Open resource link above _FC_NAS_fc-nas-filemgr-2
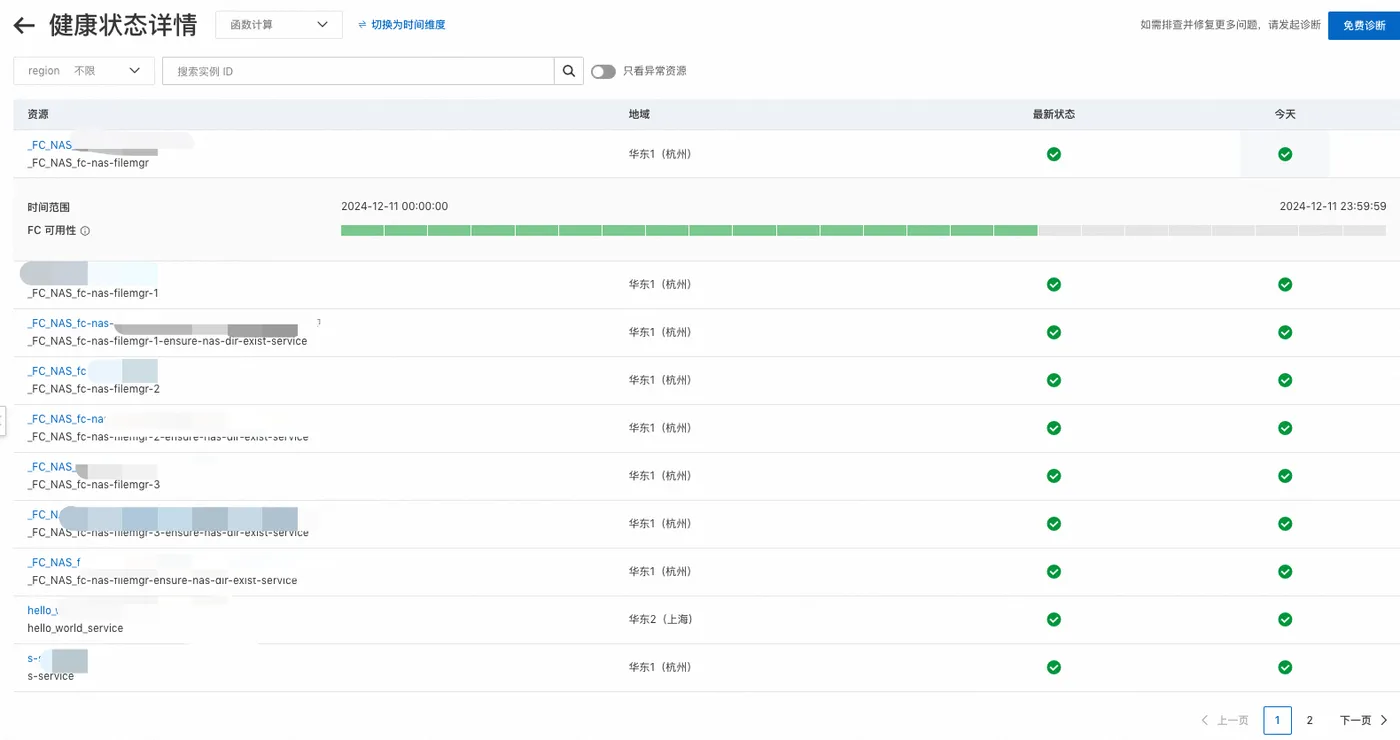 (x=57, y=371)
